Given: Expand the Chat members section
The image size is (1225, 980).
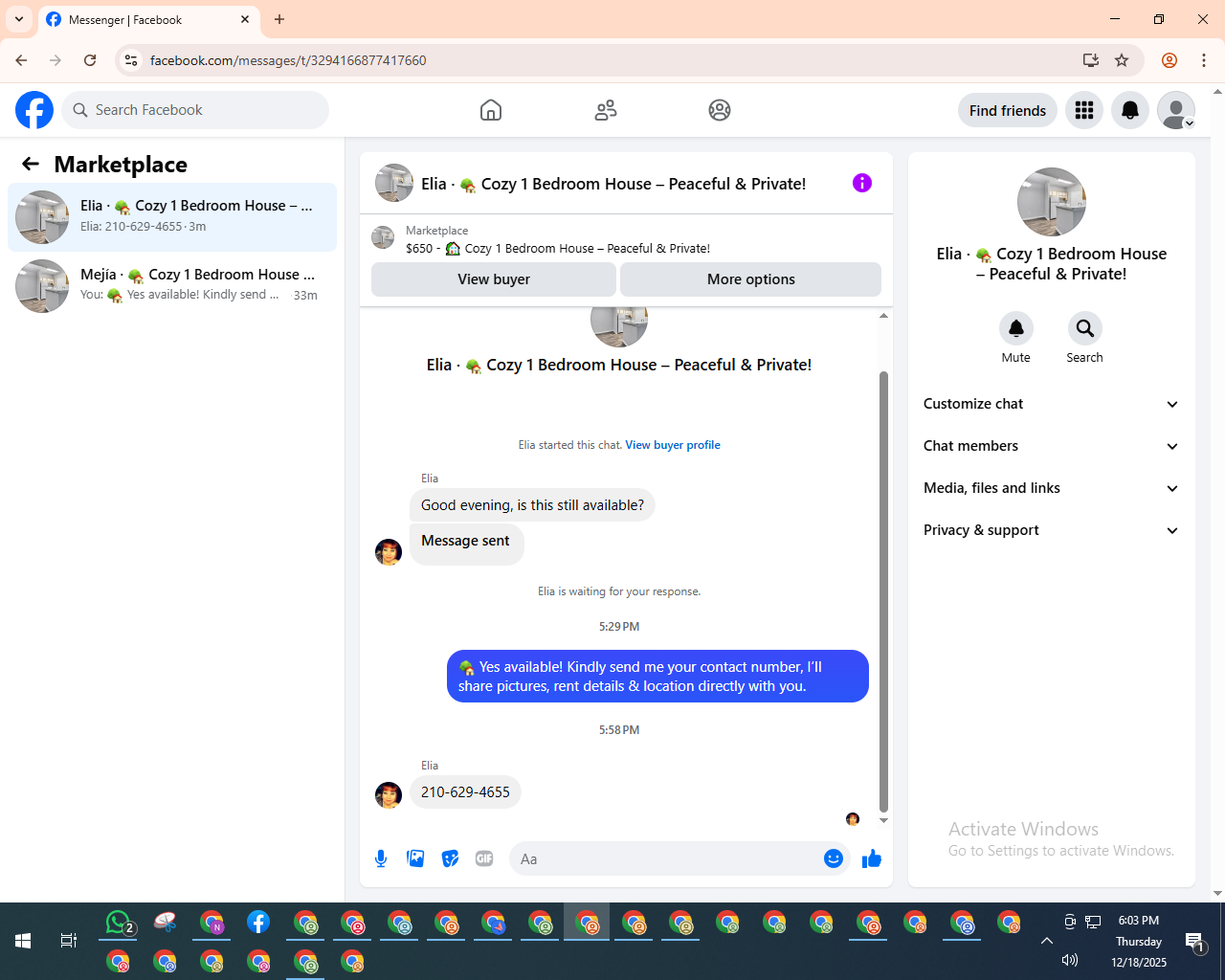Looking at the screenshot, I should (x=1052, y=446).
